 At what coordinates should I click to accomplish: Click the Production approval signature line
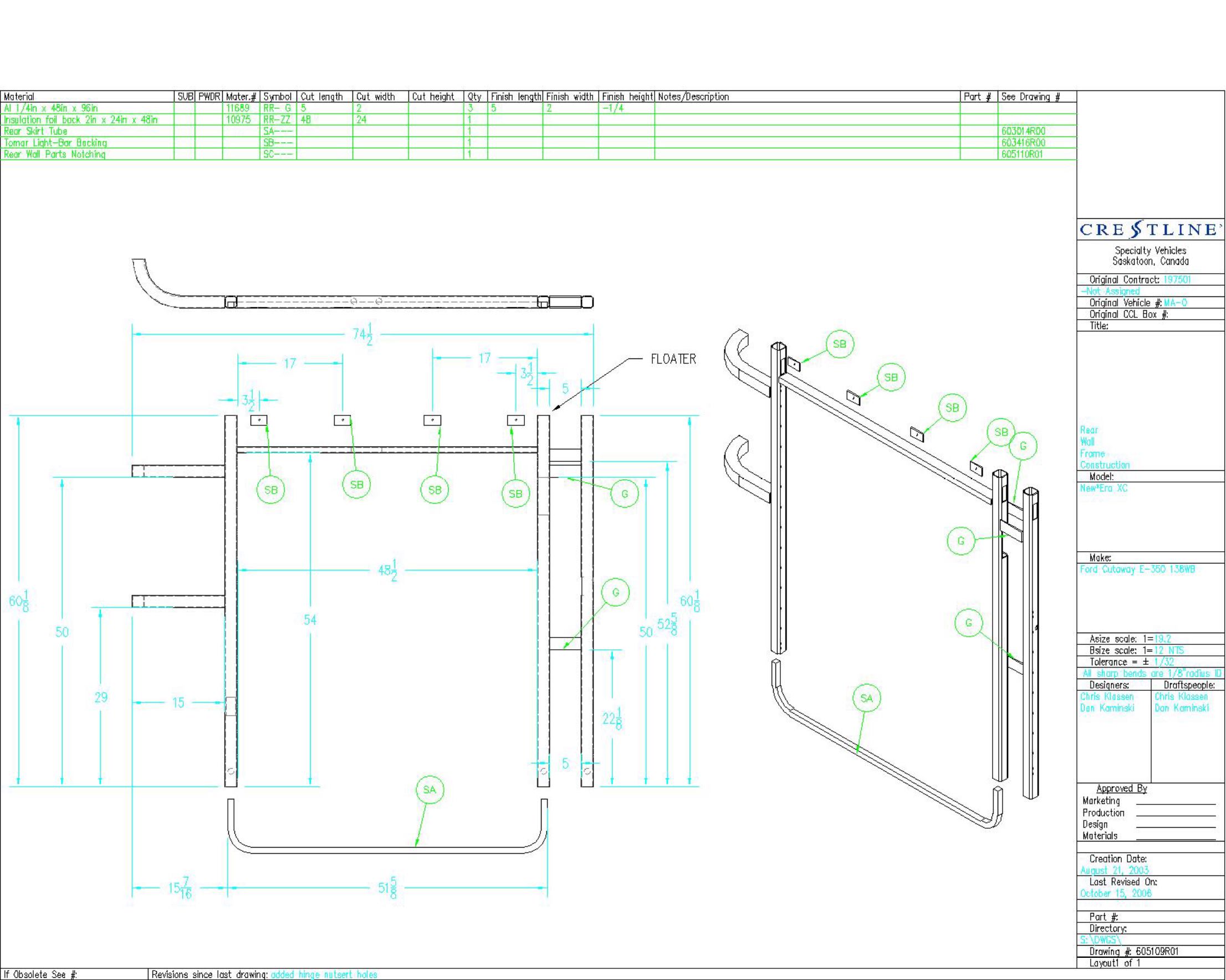pos(1176,815)
